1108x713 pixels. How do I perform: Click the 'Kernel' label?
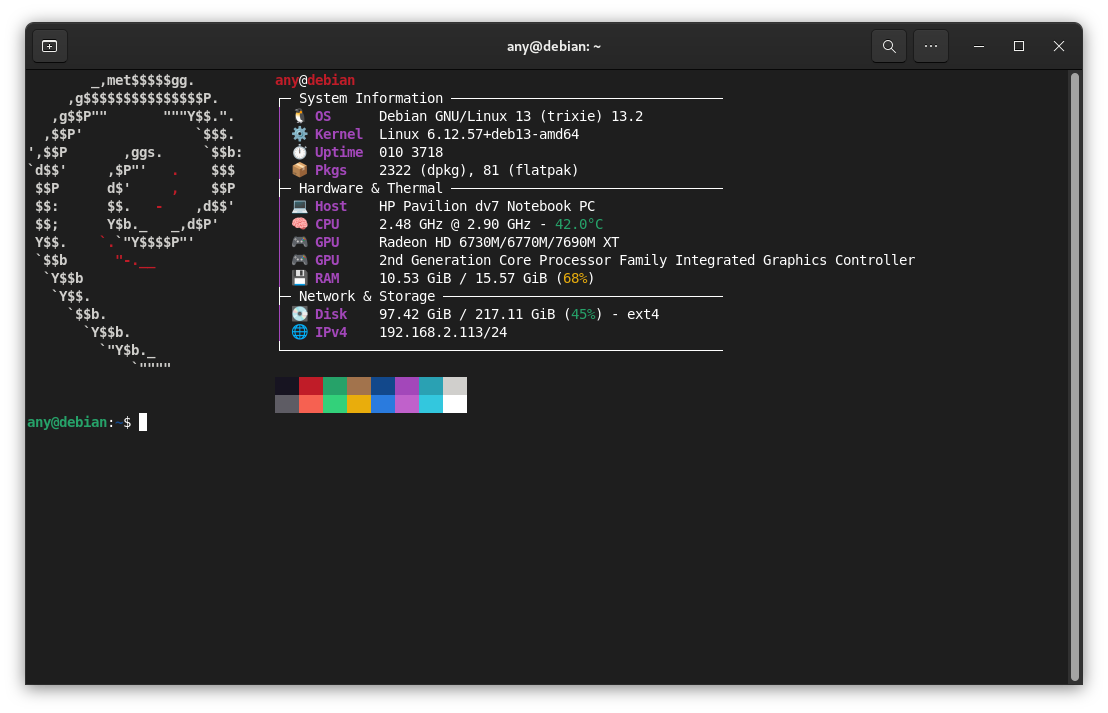point(338,134)
